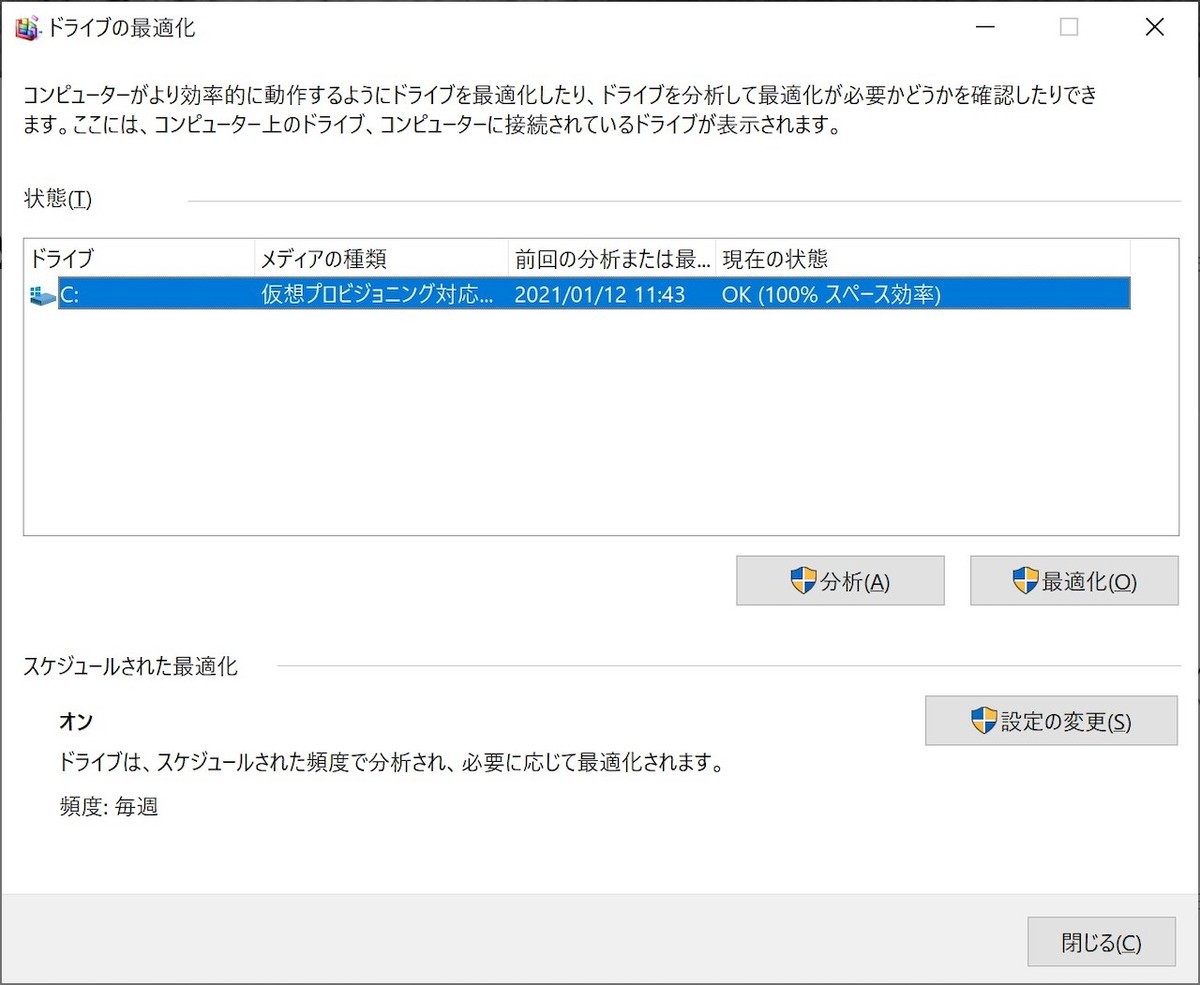
Task: Click 最適化(O) to optimize the drive
Action: [x=1074, y=580]
